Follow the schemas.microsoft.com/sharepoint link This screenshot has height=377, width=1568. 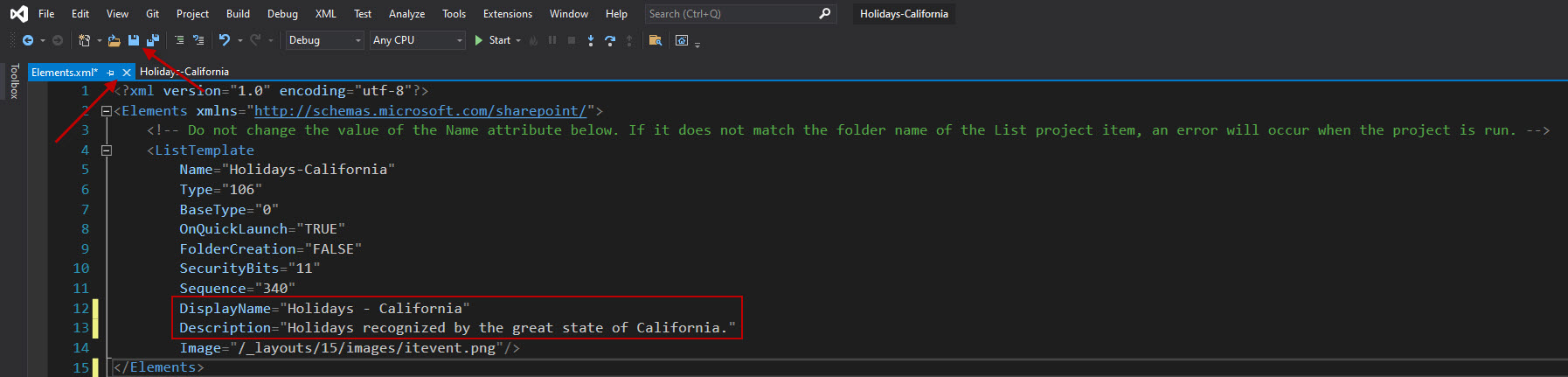coord(420,111)
